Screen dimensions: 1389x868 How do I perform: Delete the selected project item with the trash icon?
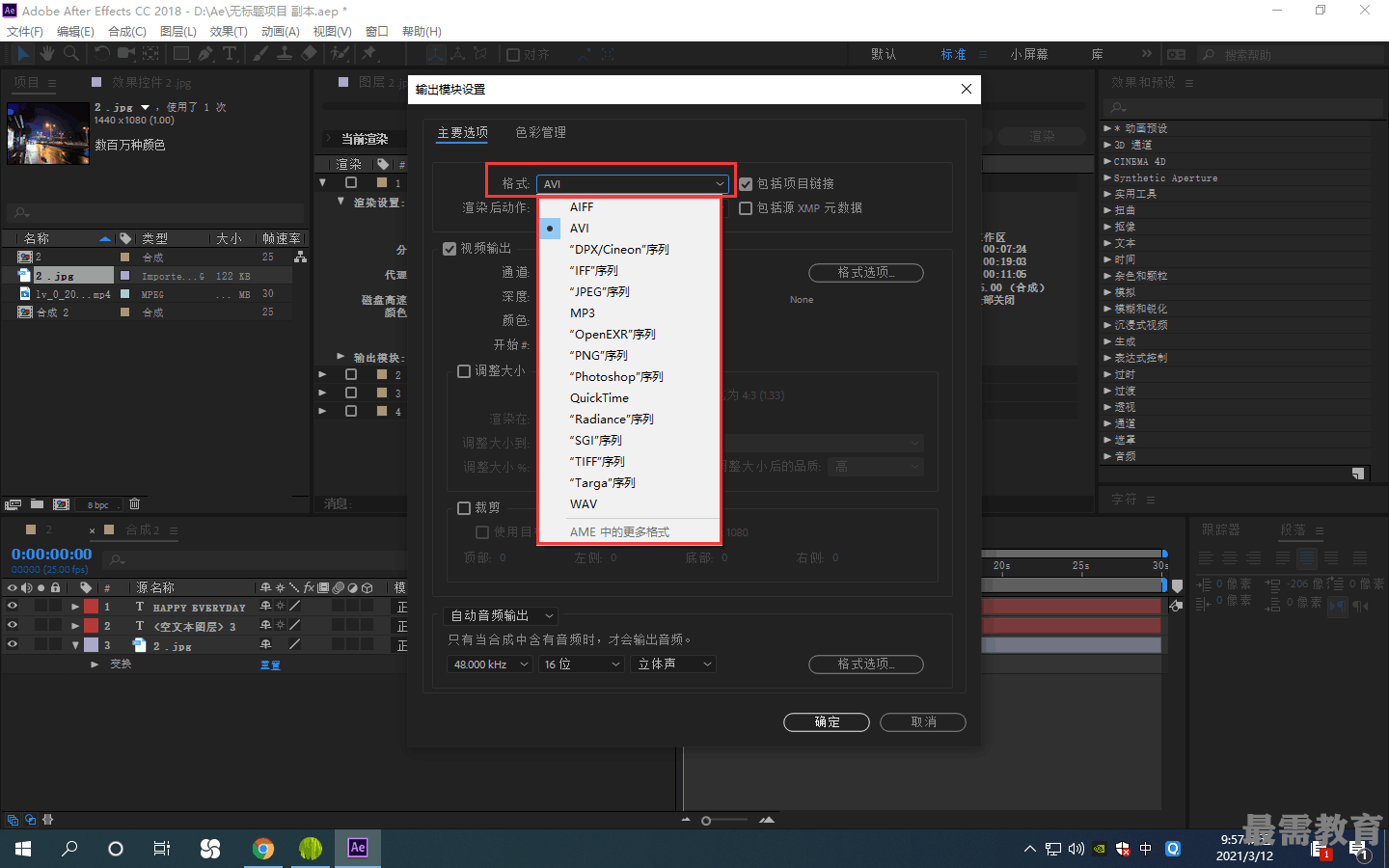135,504
